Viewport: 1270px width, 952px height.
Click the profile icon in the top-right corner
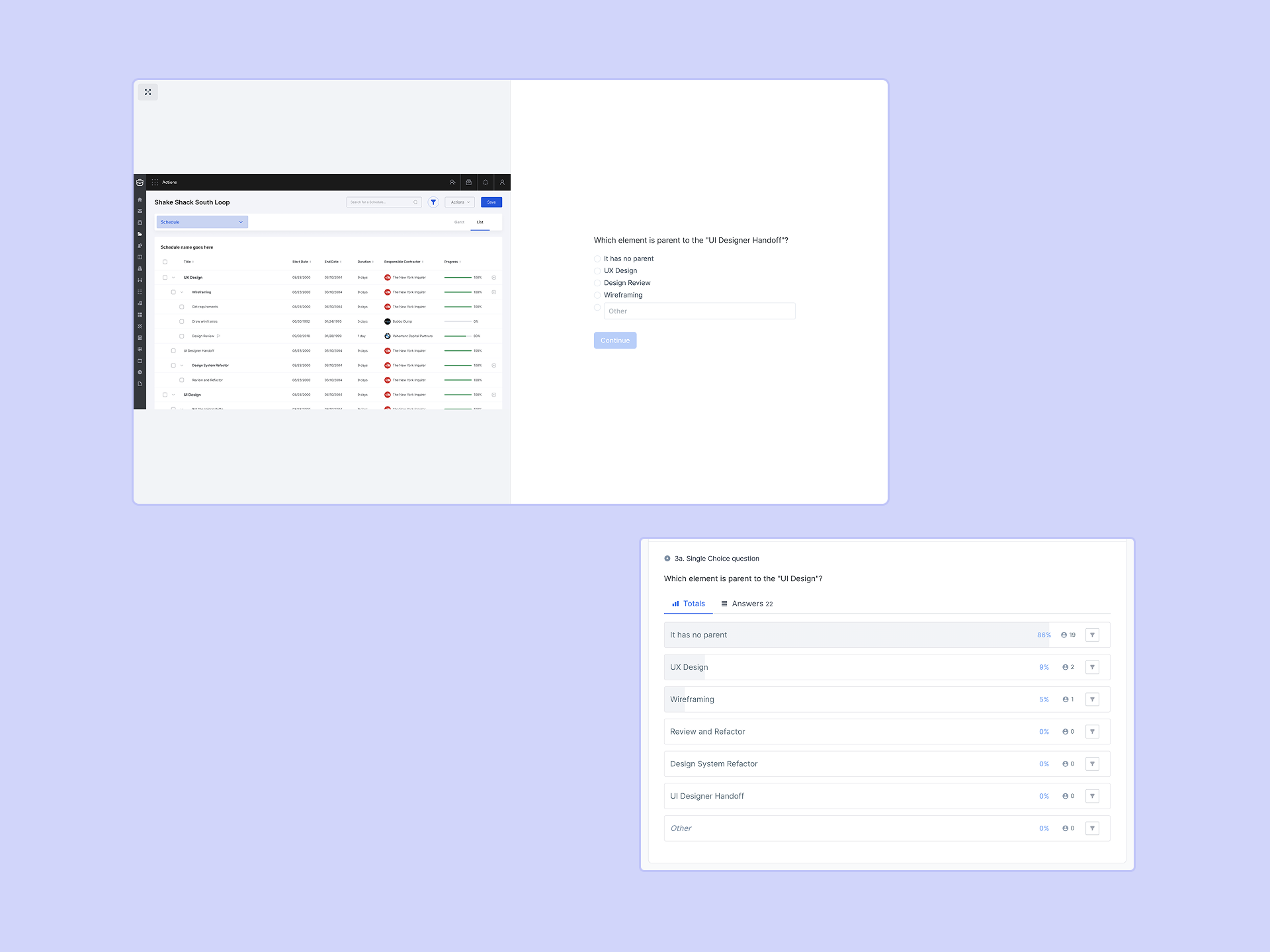(502, 182)
